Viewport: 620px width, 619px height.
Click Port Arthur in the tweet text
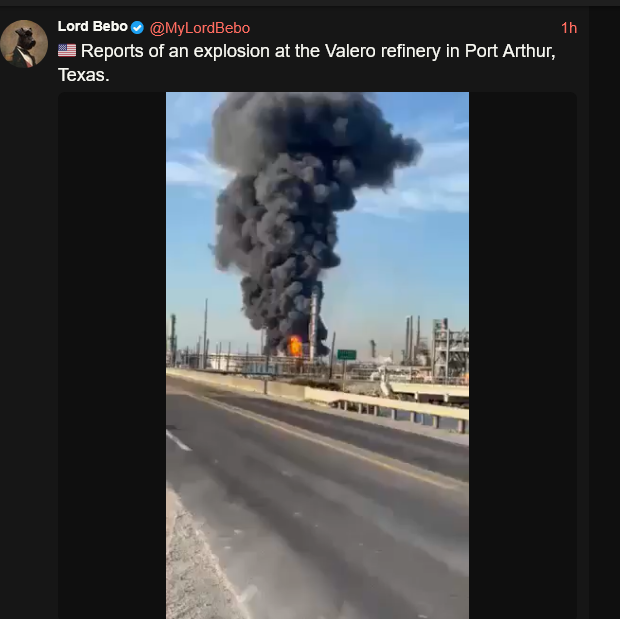click(510, 51)
